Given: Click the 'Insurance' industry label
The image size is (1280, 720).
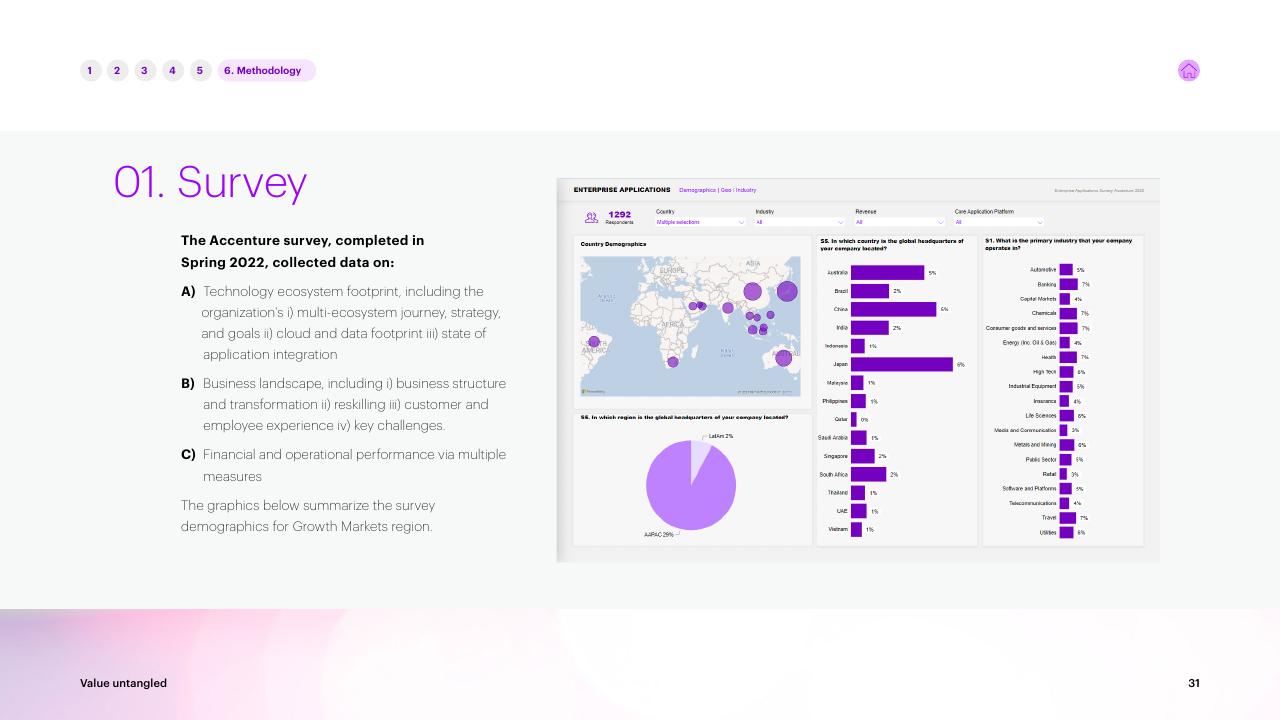Looking at the screenshot, I should (x=1045, y=401).
